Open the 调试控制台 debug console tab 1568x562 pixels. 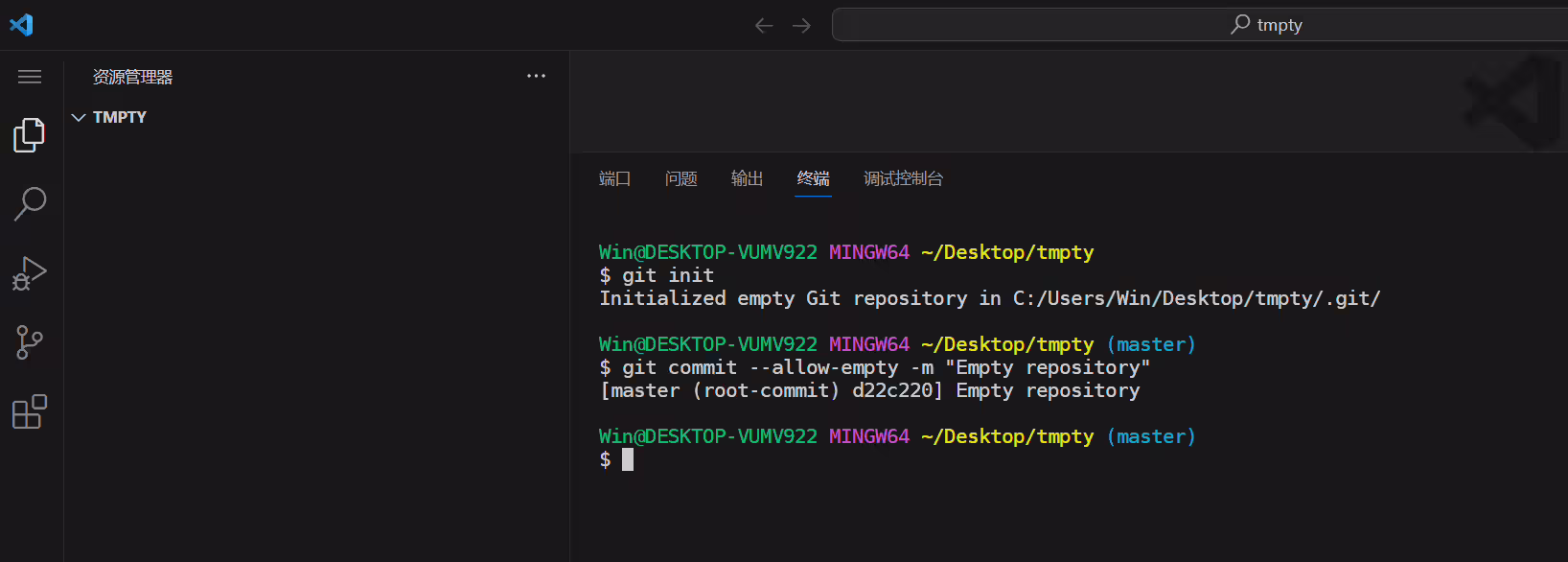click(x=904, y=178)
